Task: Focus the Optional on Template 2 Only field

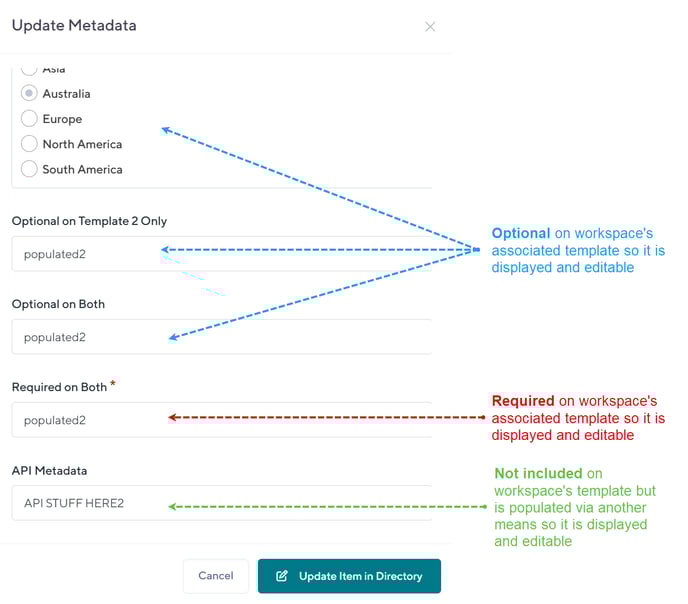Action: click(220, 254)
